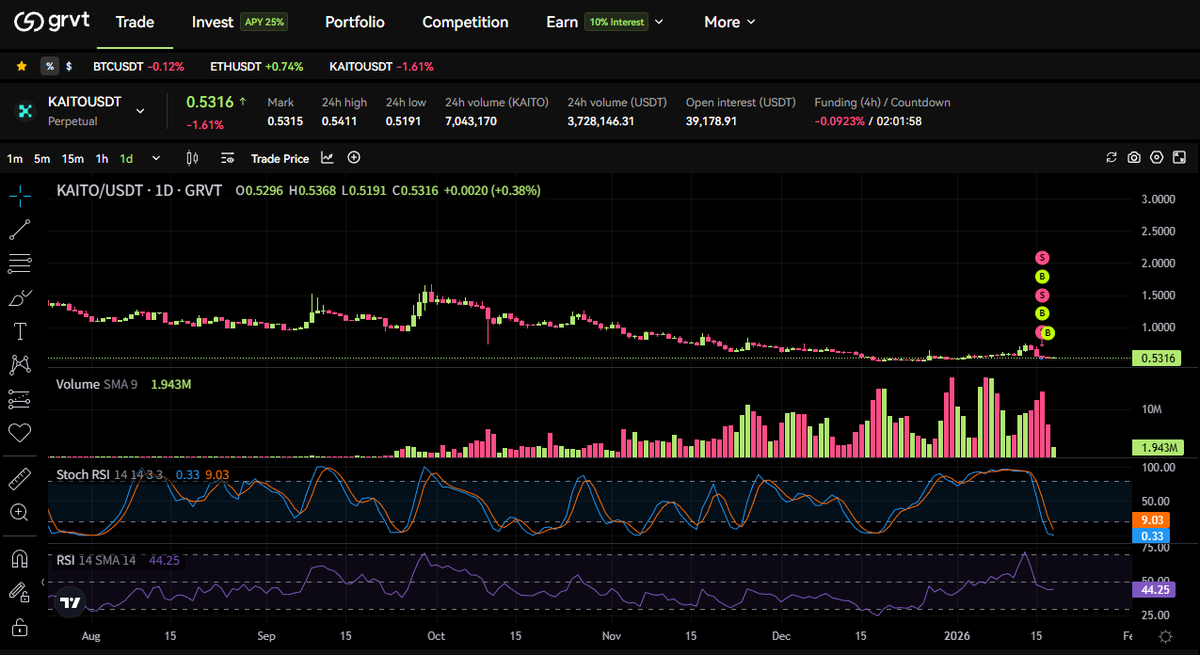Open the chart settings hexagon icon
1200x655 pixels.
coord(1157,158)
